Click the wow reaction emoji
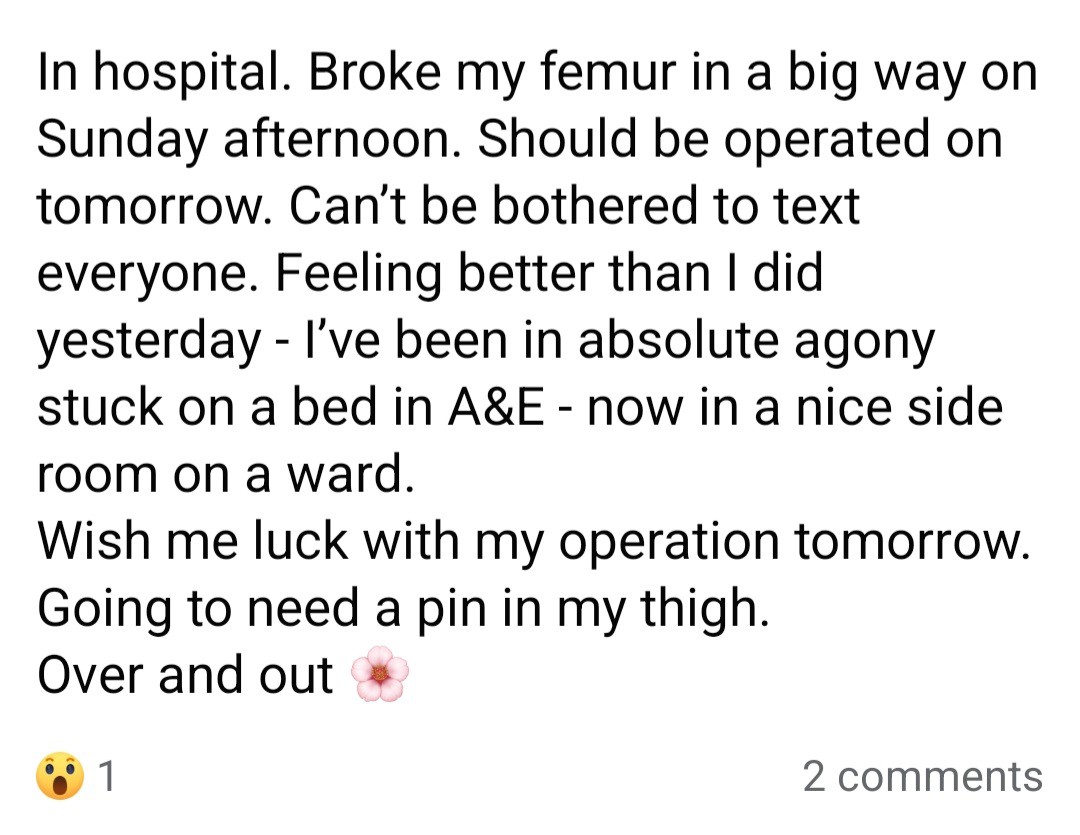The image size is (1080, 835). tap(59, 778)
